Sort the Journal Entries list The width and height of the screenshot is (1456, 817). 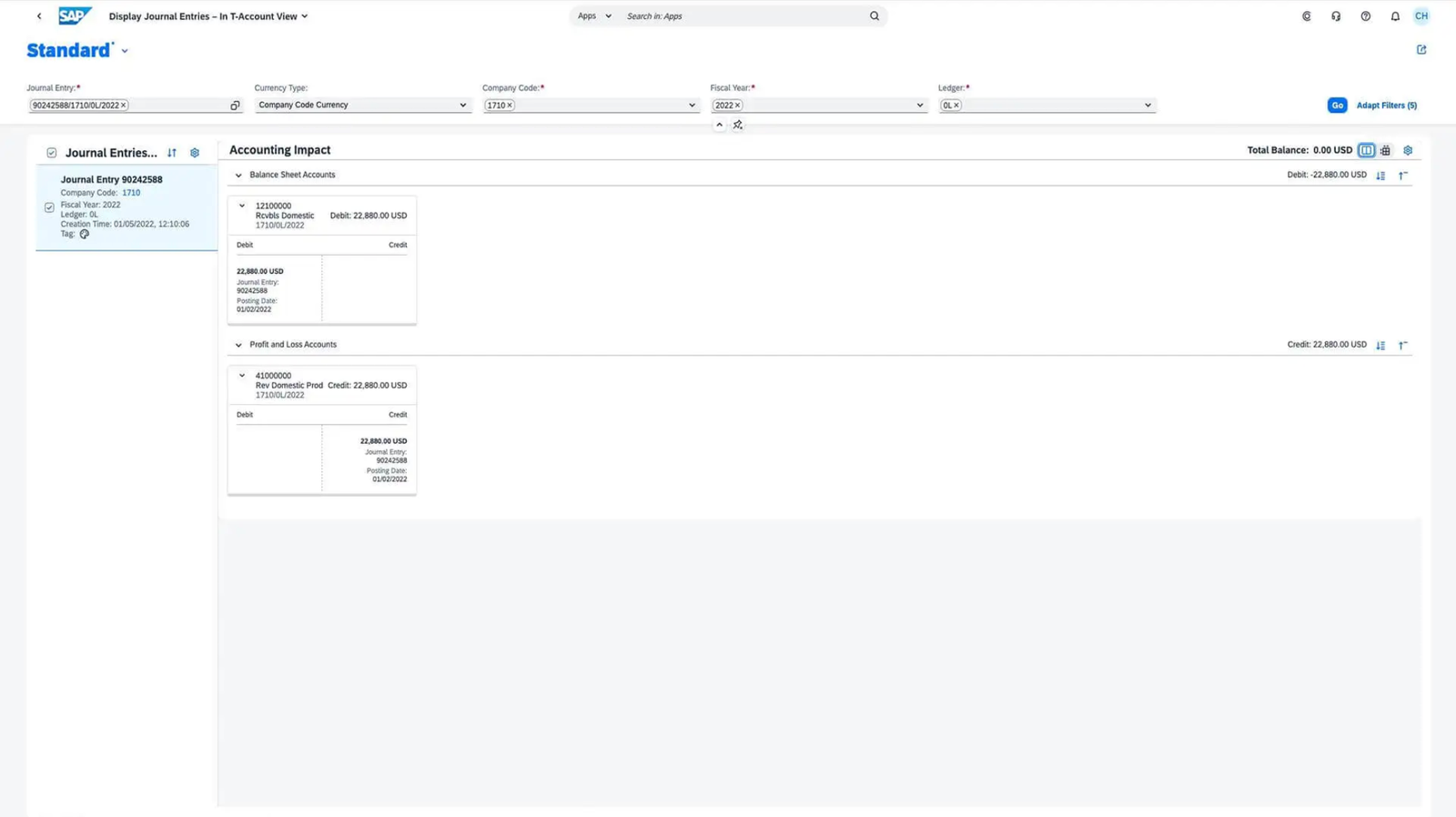(x=172, y=153)
